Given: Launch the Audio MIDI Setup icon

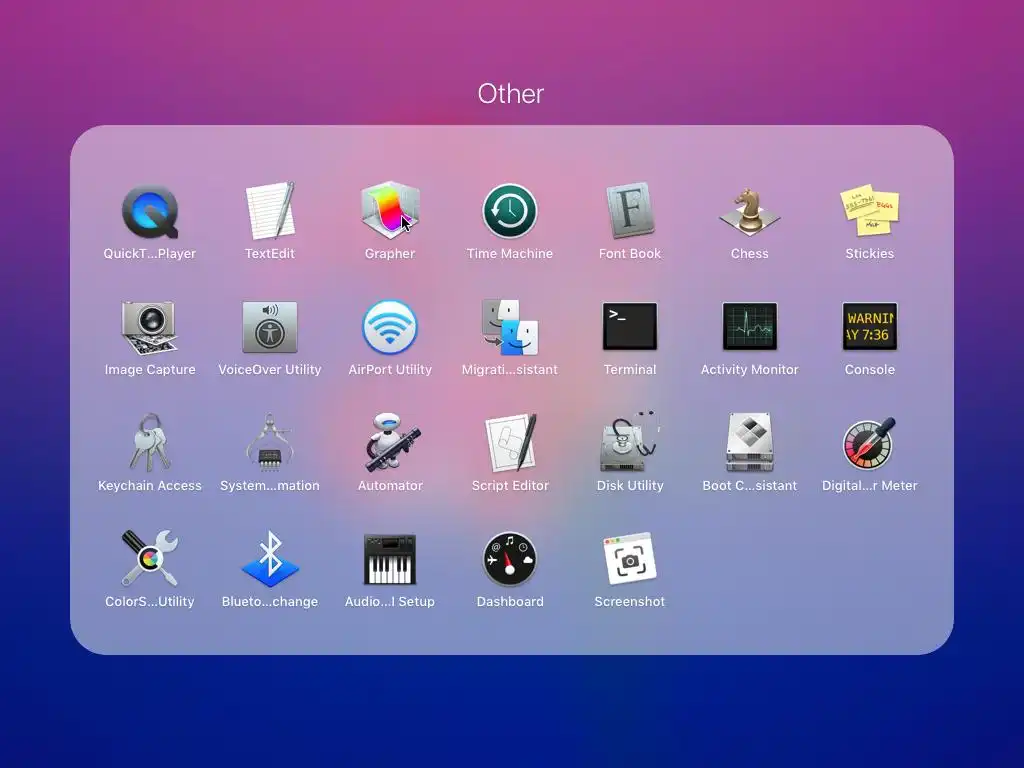Looking at the screenshot, I should [x=390, y=559].
